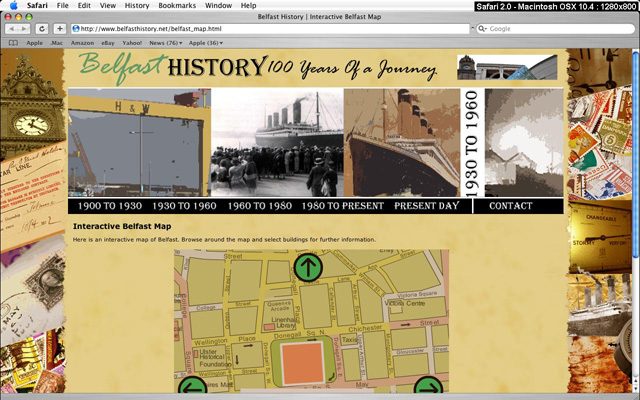Select Linenhall Library marker on map
This screenshot has height=400, width=640.
click(269, 327)
